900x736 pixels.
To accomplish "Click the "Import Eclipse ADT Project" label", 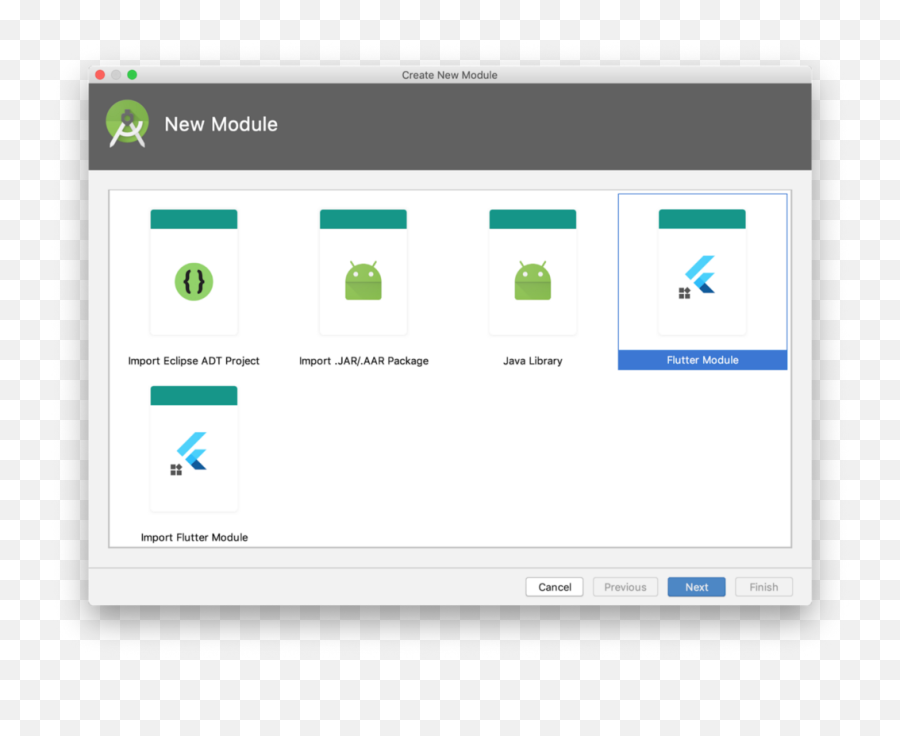I will click(193, 361).
